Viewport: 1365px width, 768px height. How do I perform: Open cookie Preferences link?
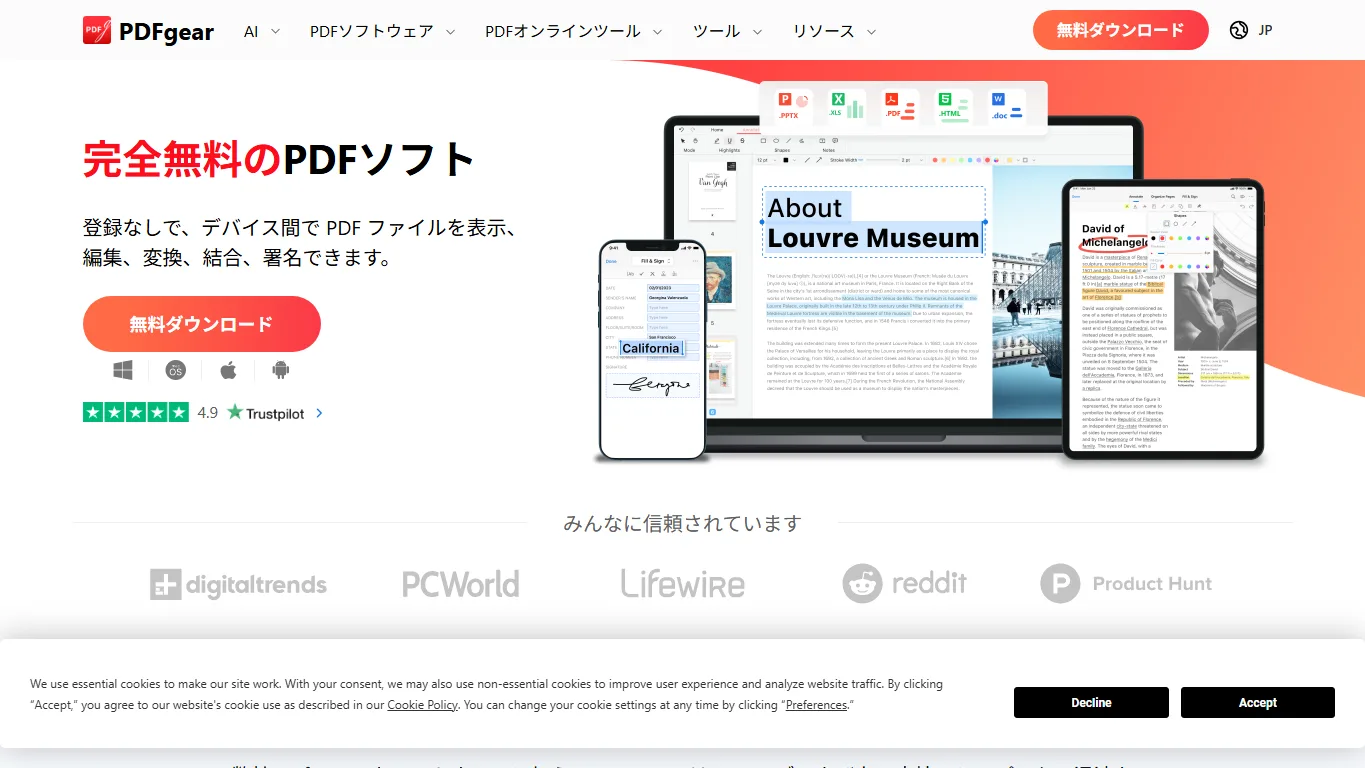point(816,705)
